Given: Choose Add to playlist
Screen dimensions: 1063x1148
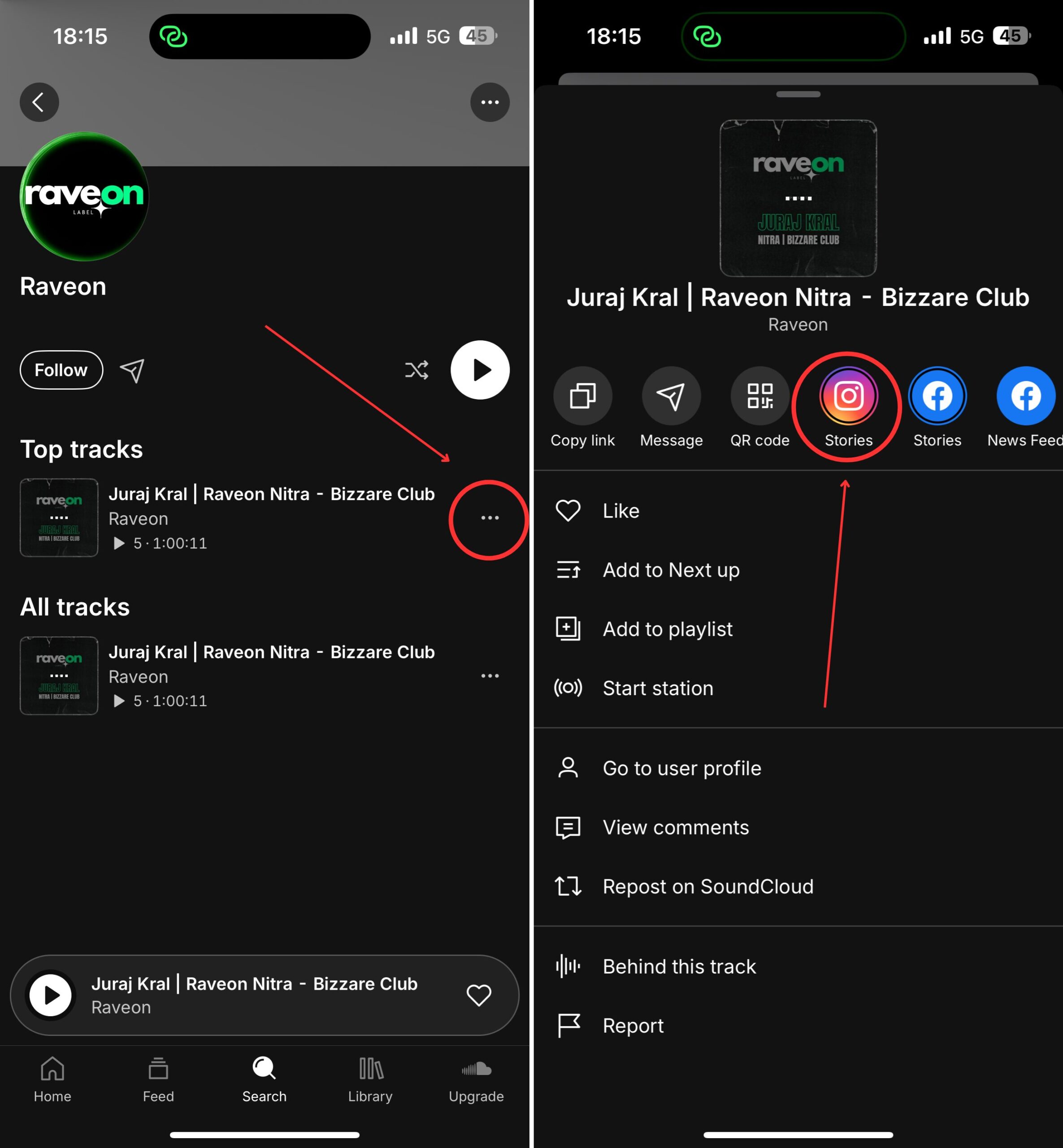Looking at the screenshot, I should [x=798, y=629].
